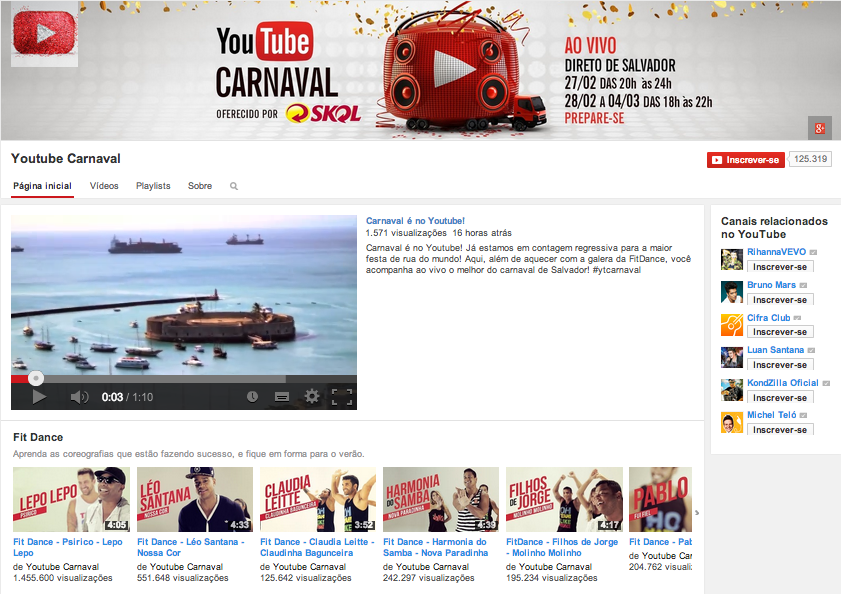
Task: Open 'FitDance - Filhos de Jorge' title link
Action: coord(562,547)
